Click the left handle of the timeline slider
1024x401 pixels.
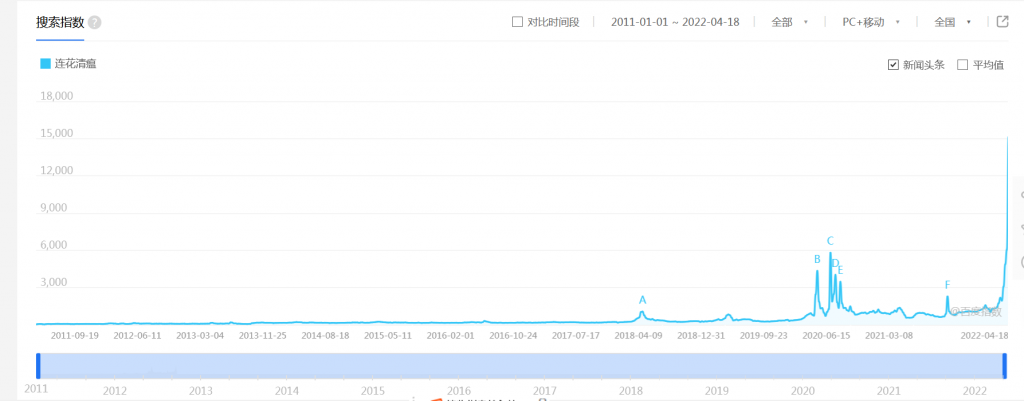[x=38, y=366]
